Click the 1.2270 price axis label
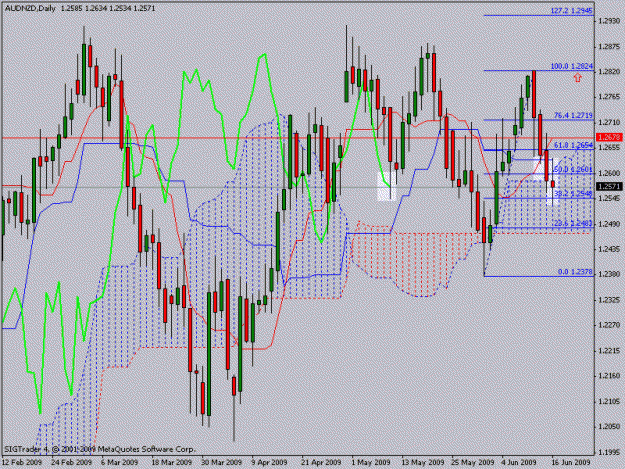Viewport: 625px width, 469px height. pyautogui.click(x=609, y=325)
